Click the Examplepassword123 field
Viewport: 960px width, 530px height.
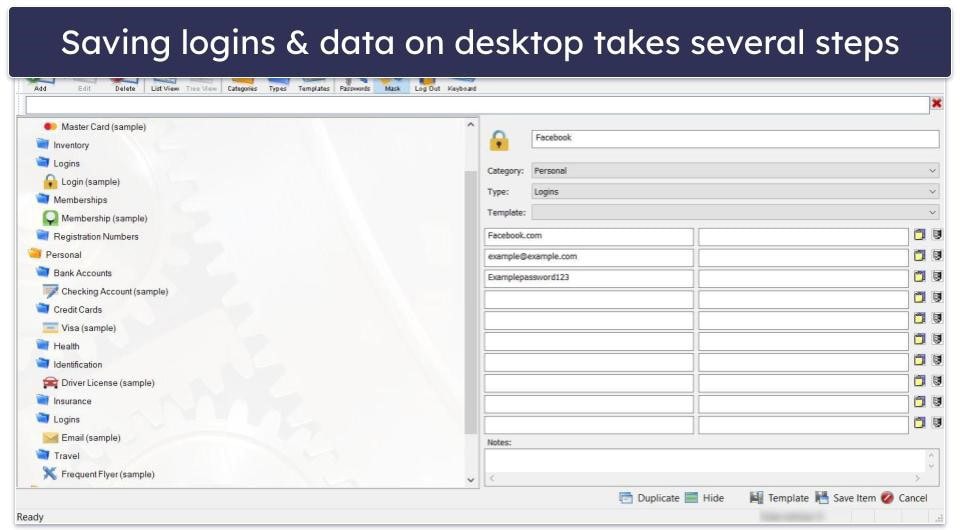tap(588, 278)
